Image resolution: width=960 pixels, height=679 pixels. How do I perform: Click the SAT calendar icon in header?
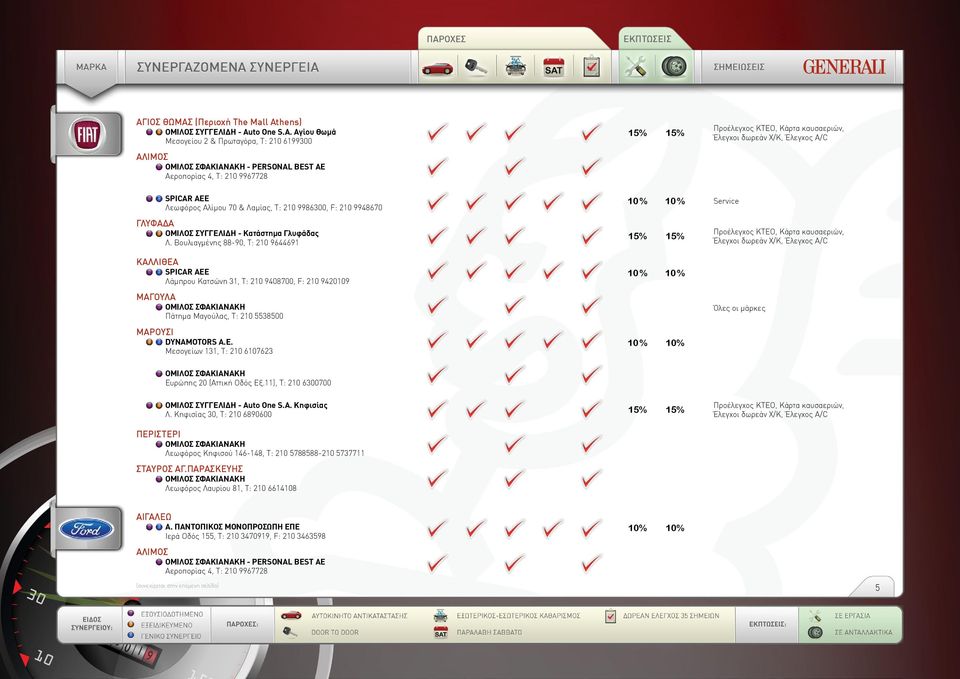(x=553, y=67)
